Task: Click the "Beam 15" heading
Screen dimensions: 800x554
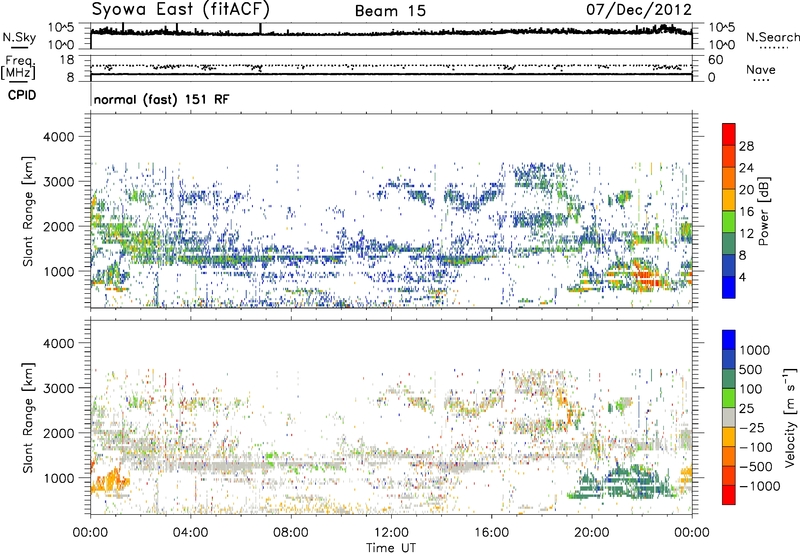Action: pos(390,11)
